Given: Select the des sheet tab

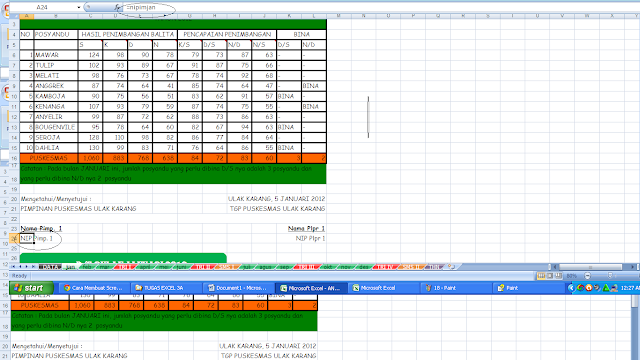Looking at the screenshot, I should click(363, 267).
